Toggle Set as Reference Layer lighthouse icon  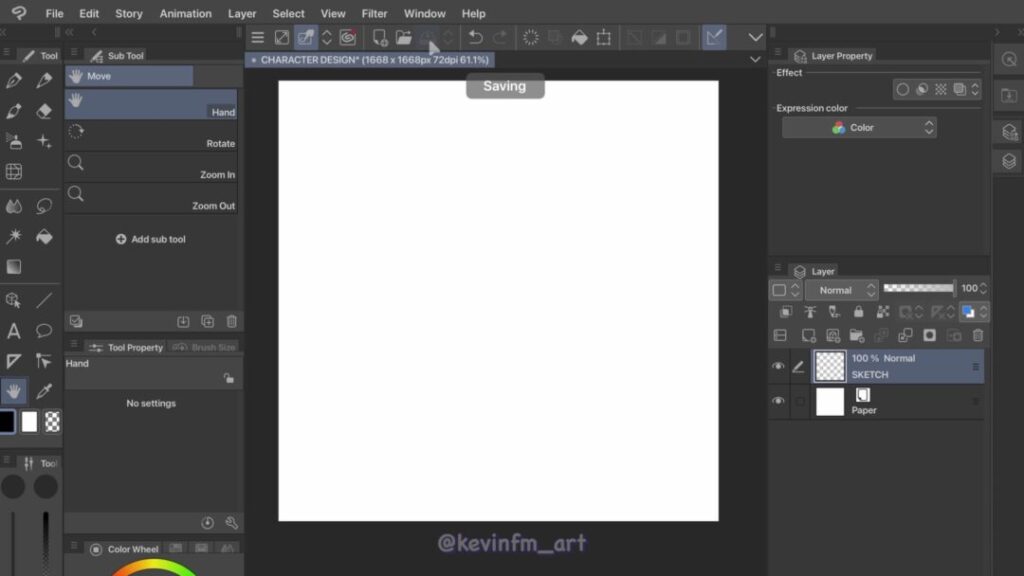(x=810, y=312)
